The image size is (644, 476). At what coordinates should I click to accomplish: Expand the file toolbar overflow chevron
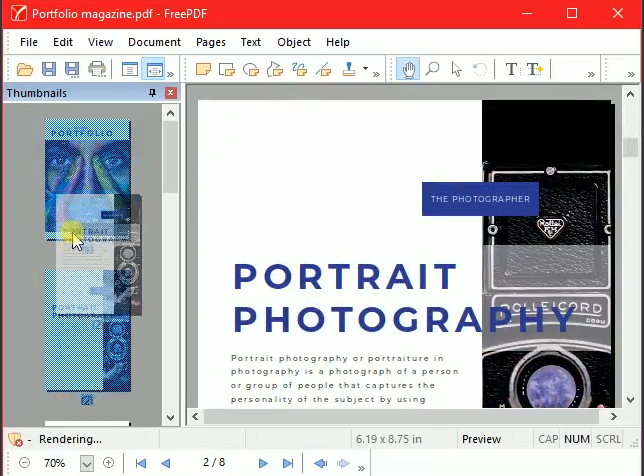click(x=172, y=73)
